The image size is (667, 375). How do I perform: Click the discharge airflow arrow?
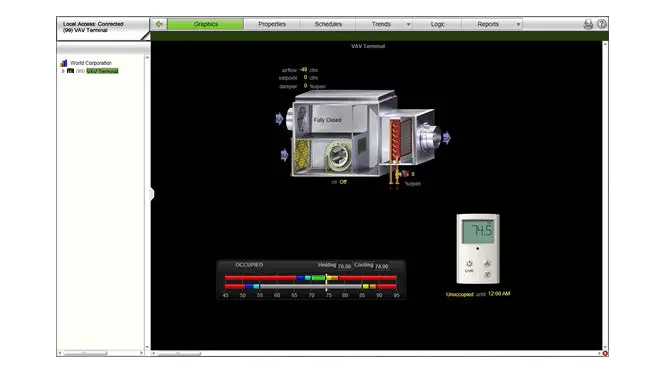tap(447, 138)
